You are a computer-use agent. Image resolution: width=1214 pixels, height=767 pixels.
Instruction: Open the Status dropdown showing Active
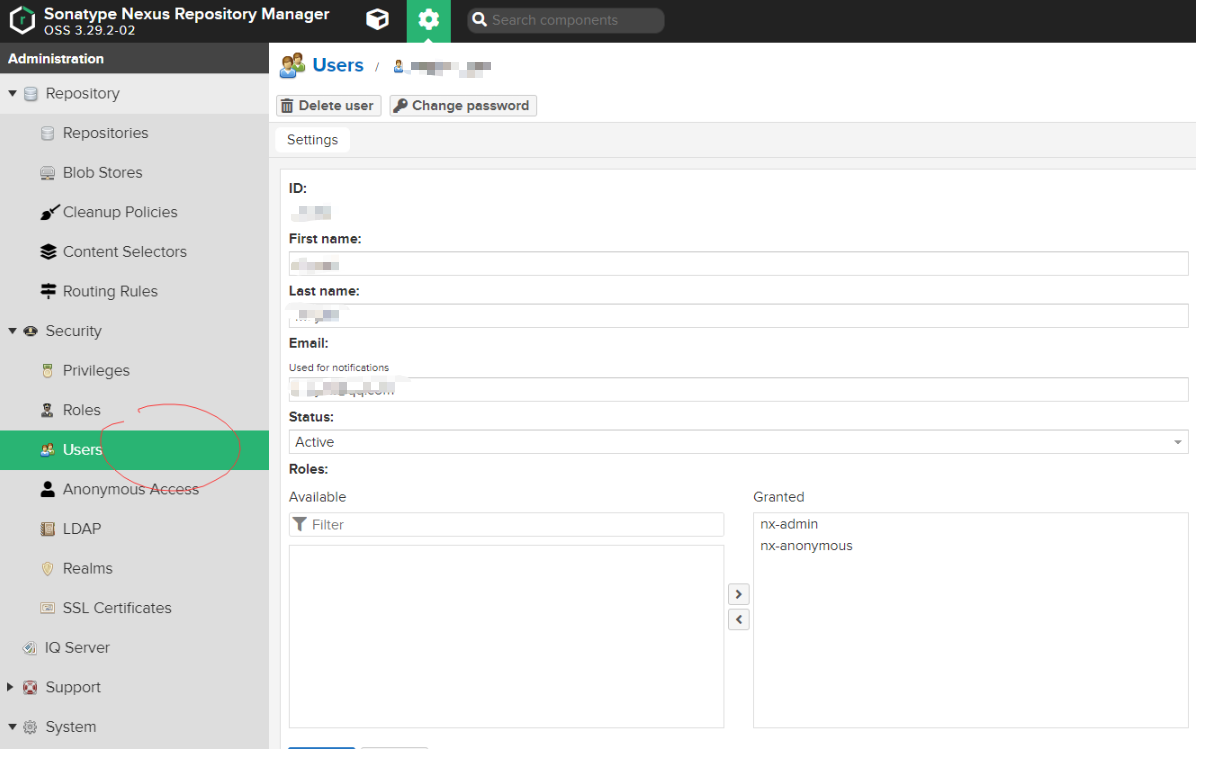coord(738,442)
